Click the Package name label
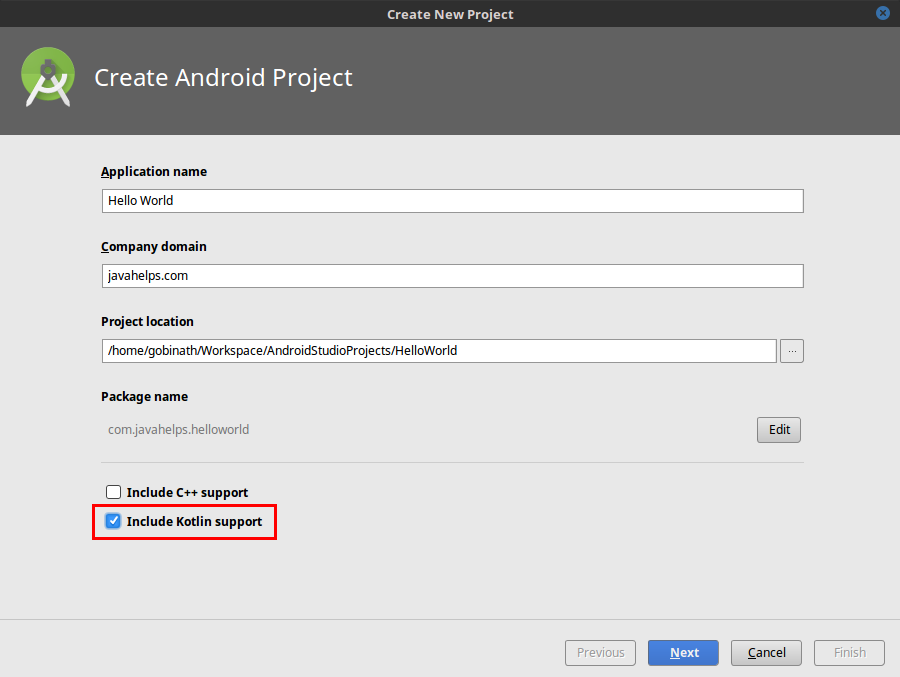This screenshot has width=900, height=677. [x=145, y=397]
